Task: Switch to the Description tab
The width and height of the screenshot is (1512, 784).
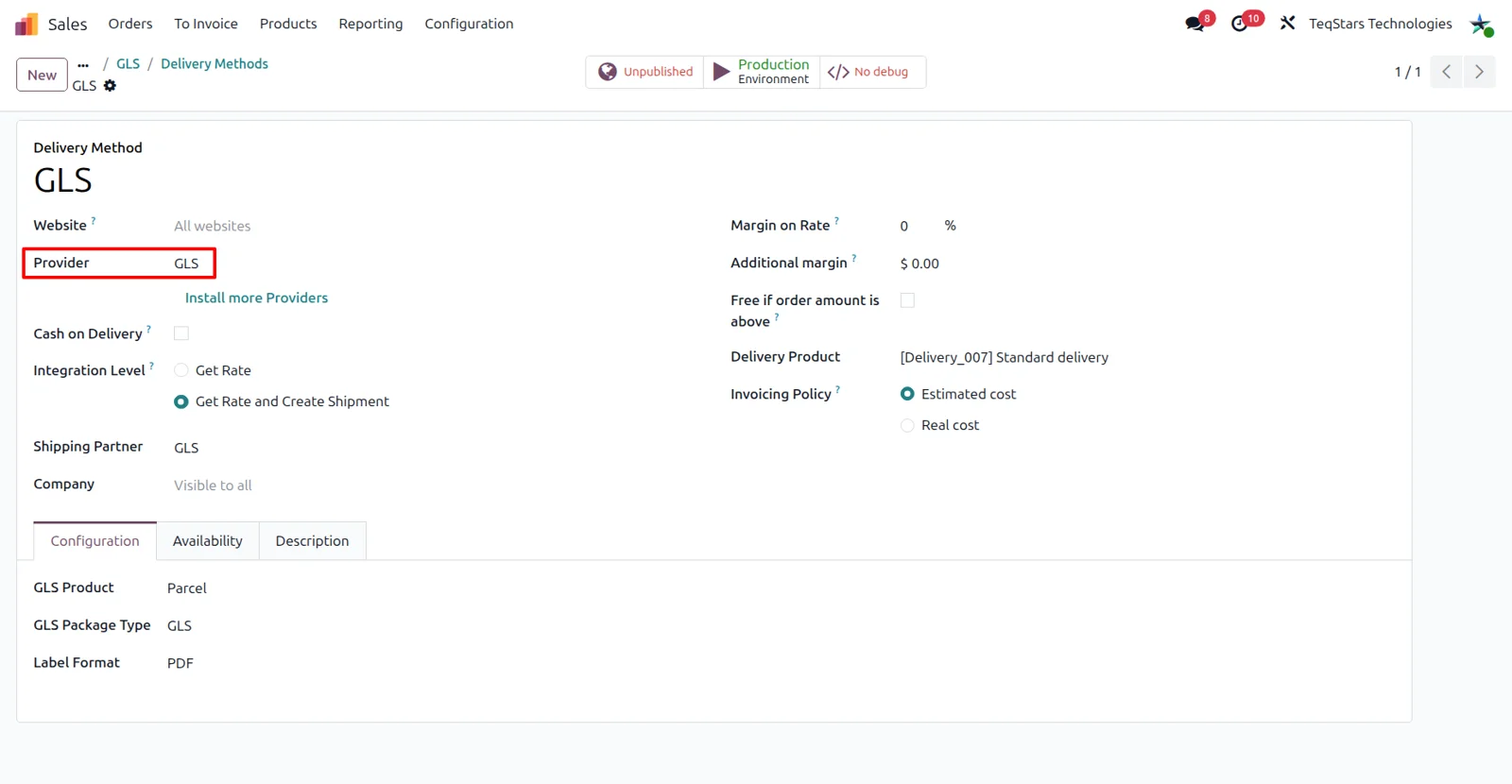Action: 312,541
